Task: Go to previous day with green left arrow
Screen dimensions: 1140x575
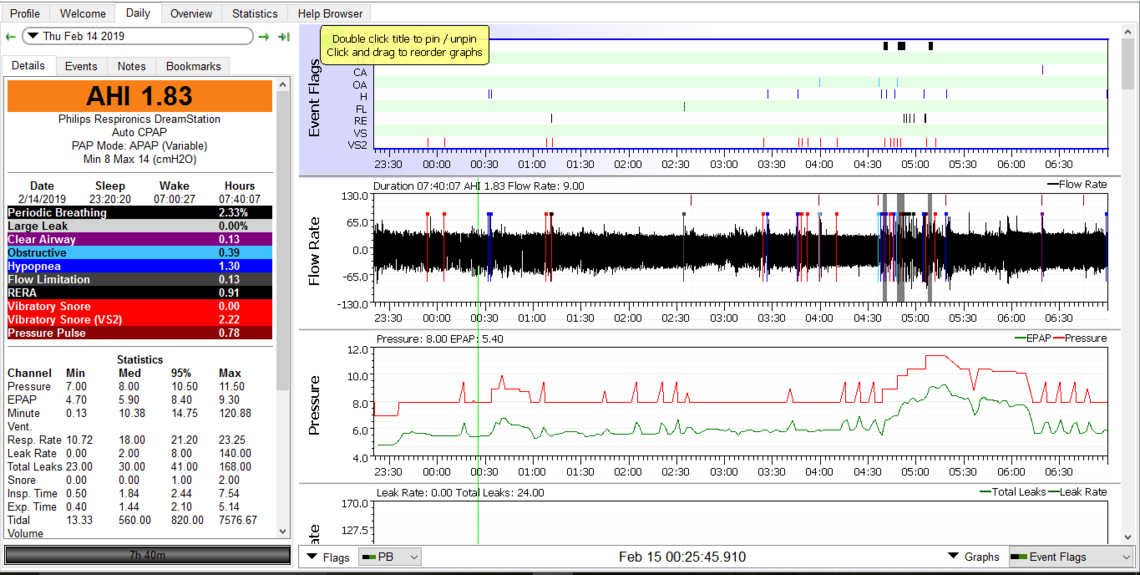Action: coord(10,36)
